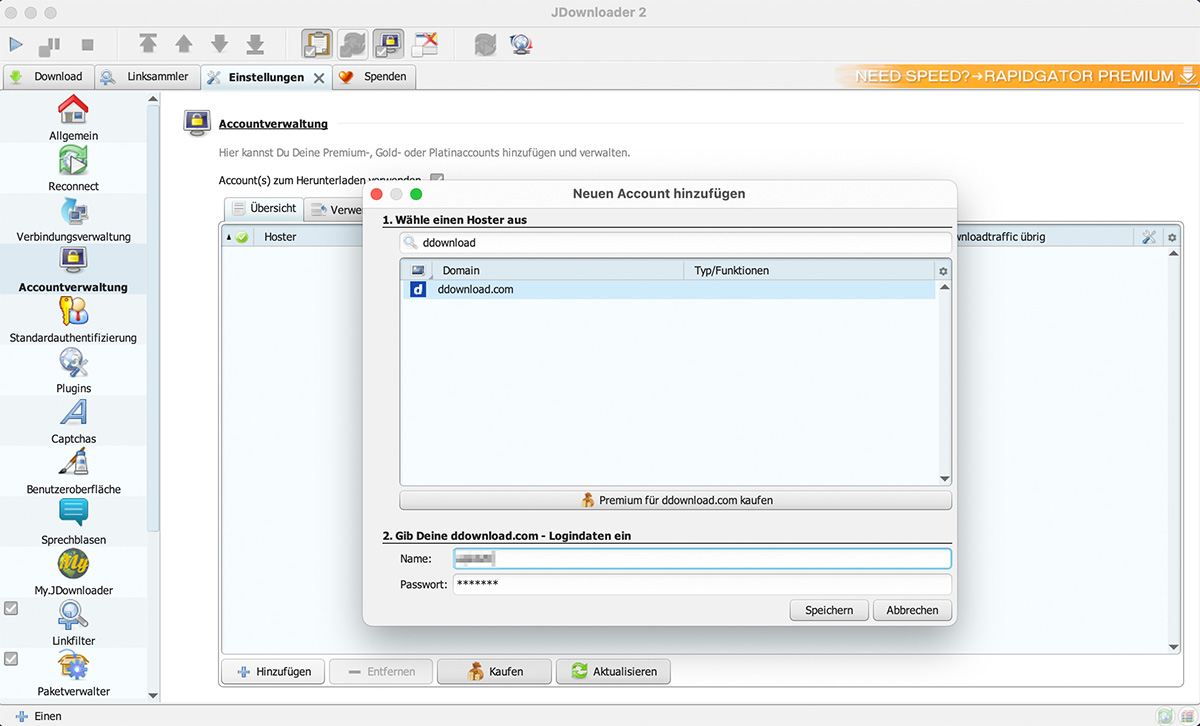1200x726 pixels.
Task: Select Accountverwaltung in sidebar
Action: [x=74, y=269]
